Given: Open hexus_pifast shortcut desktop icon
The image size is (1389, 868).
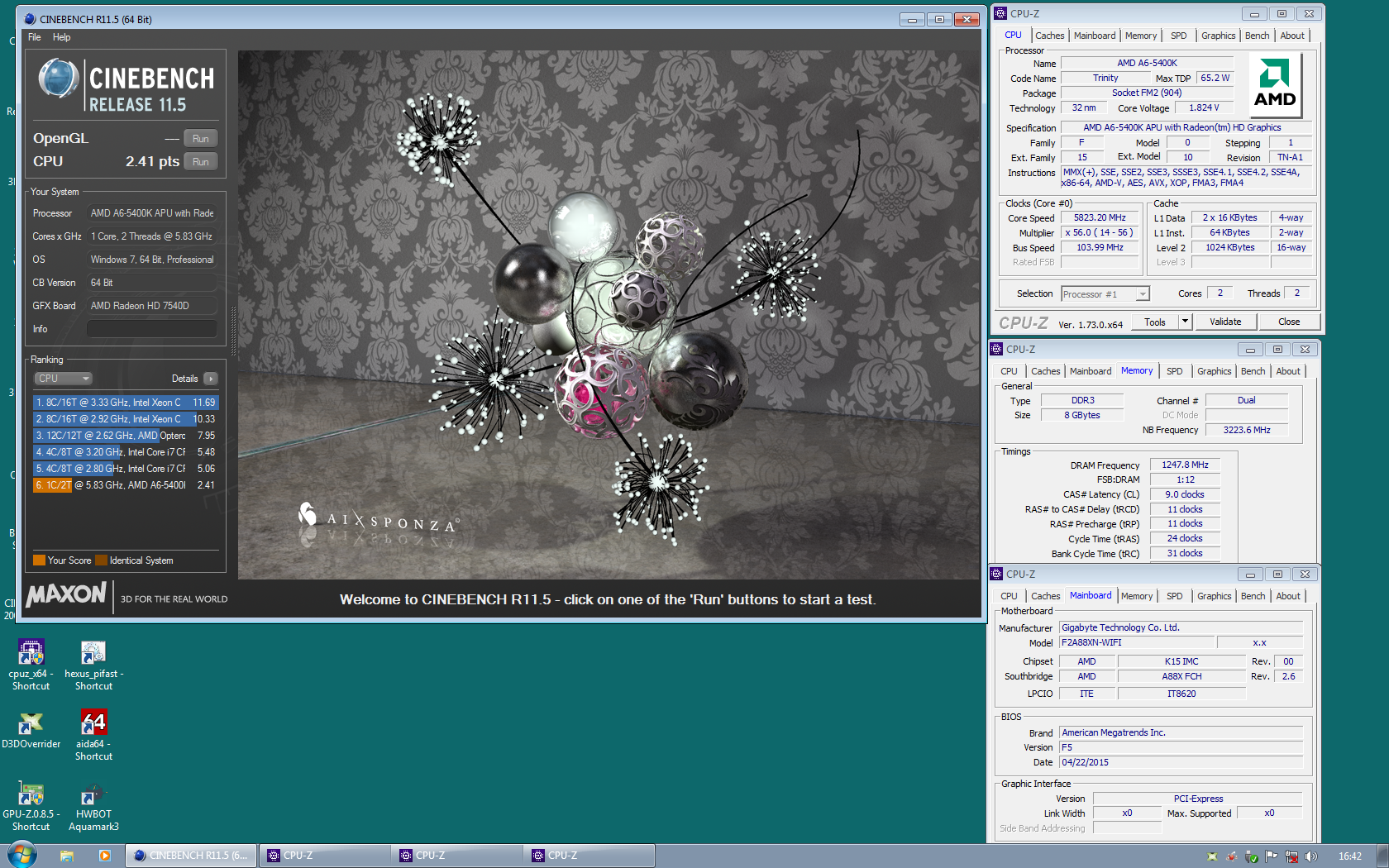Looking at the screenshot, I should tap(93, 665).
